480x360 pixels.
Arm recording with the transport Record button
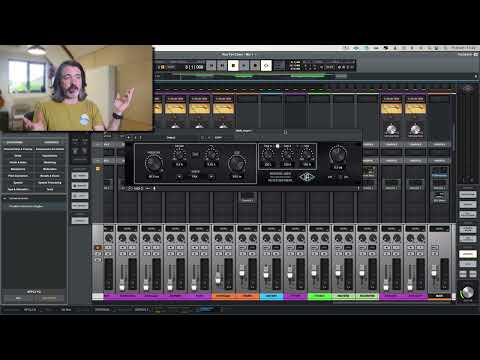pyautogui.click(x=255, y=66)
